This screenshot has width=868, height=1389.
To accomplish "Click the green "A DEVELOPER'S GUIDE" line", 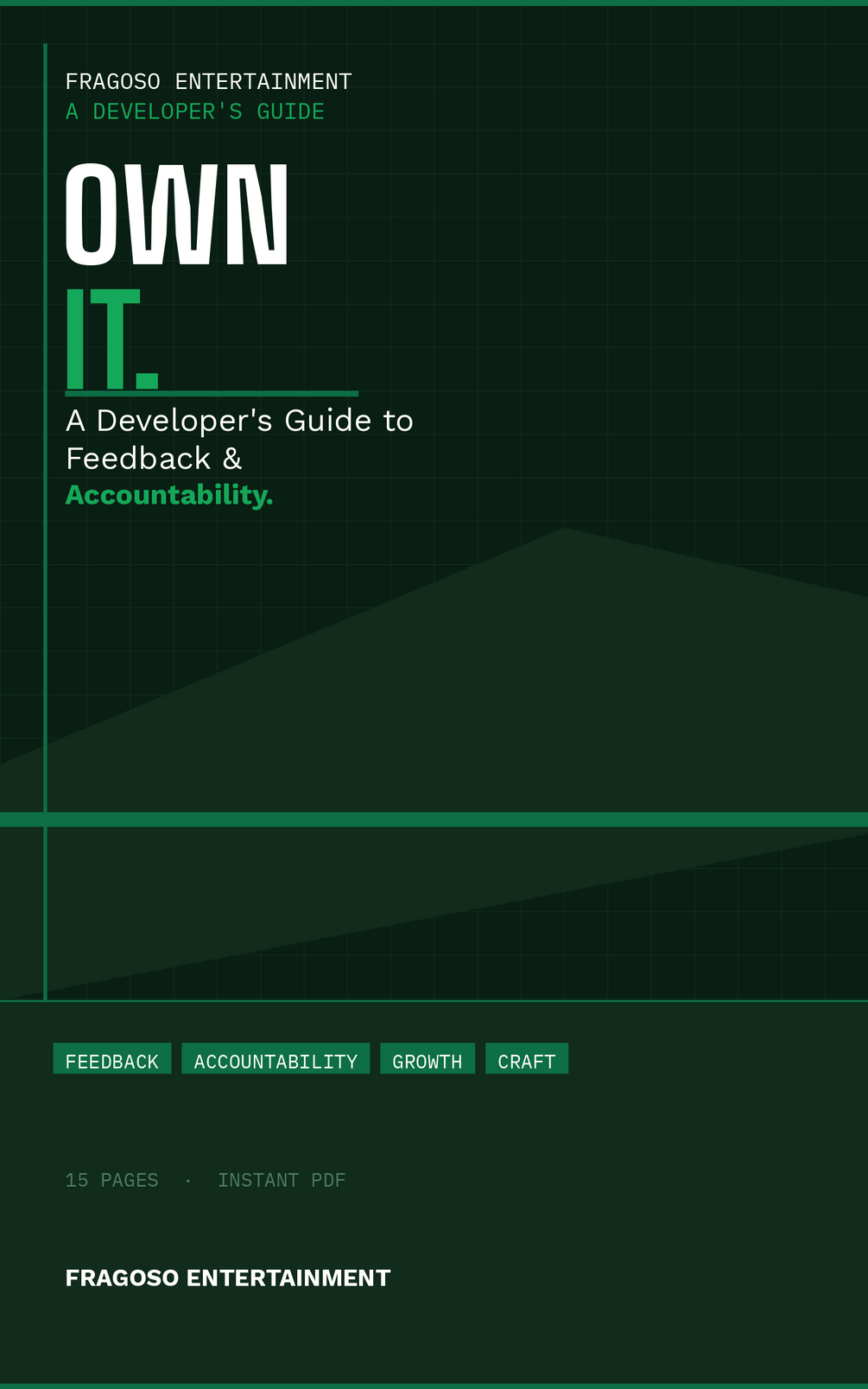I will pos(195,112).
